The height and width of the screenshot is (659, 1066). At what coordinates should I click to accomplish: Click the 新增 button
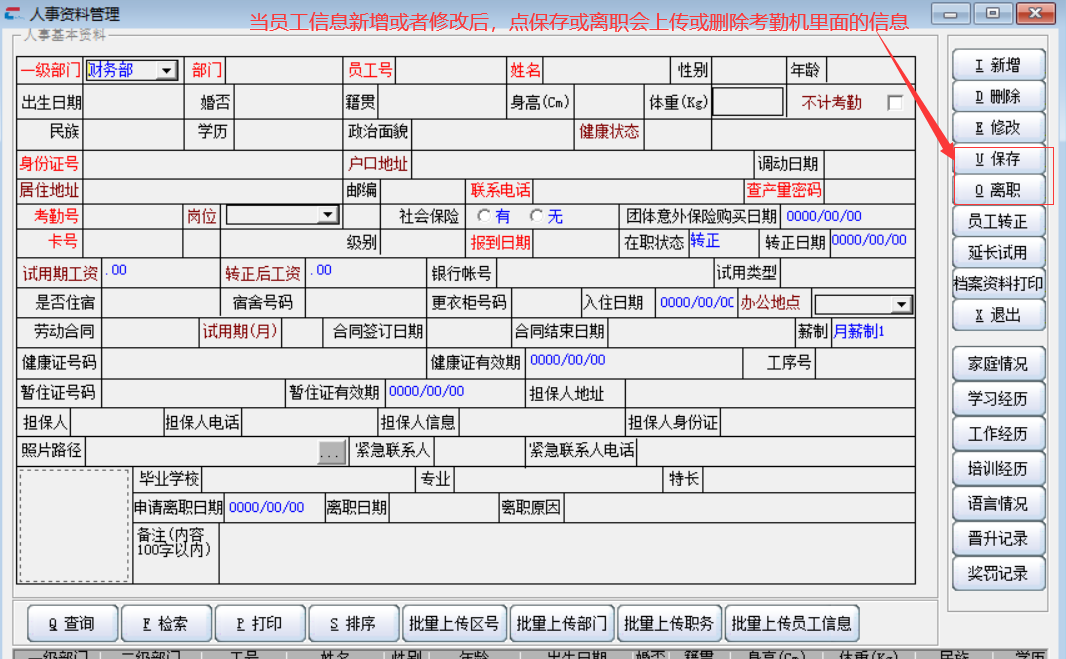click(998, 65)
